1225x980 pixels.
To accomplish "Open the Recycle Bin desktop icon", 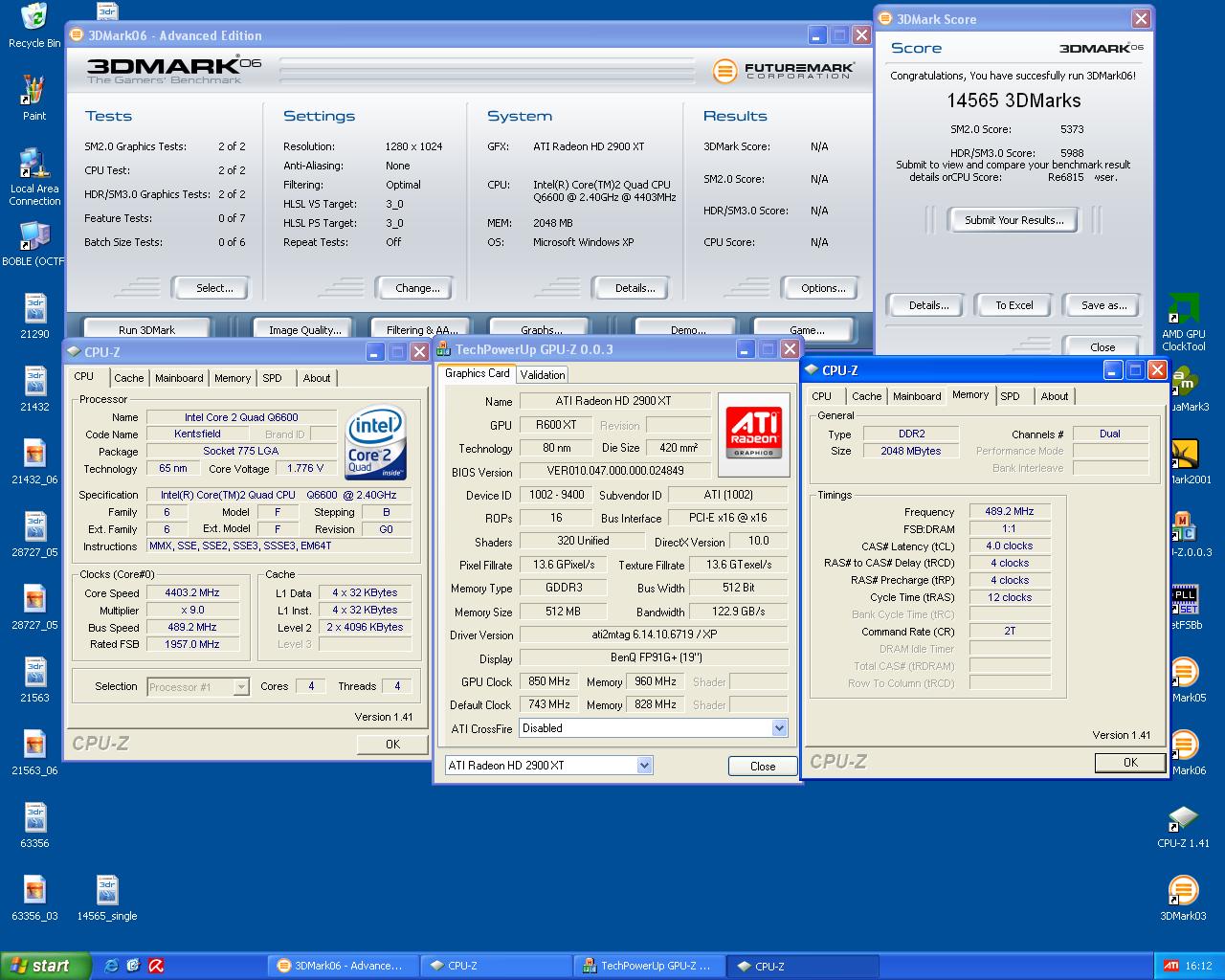I will 34,26.
